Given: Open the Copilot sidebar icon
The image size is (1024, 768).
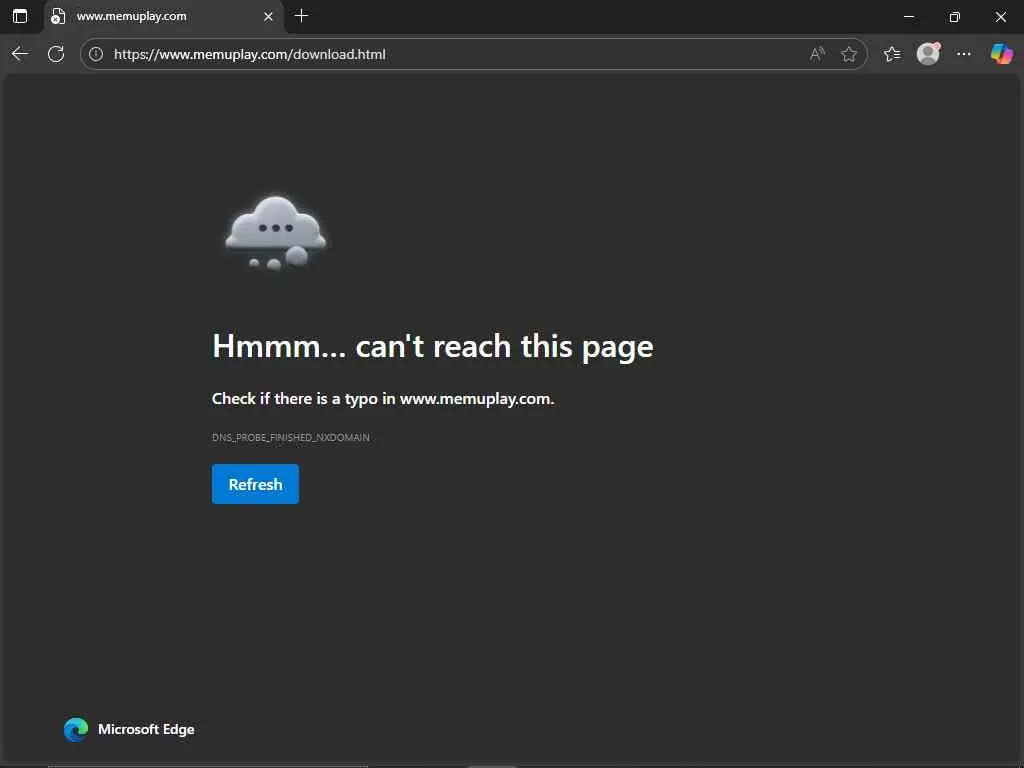Looking at the screenshot, I should click(x=1001, y=54).
